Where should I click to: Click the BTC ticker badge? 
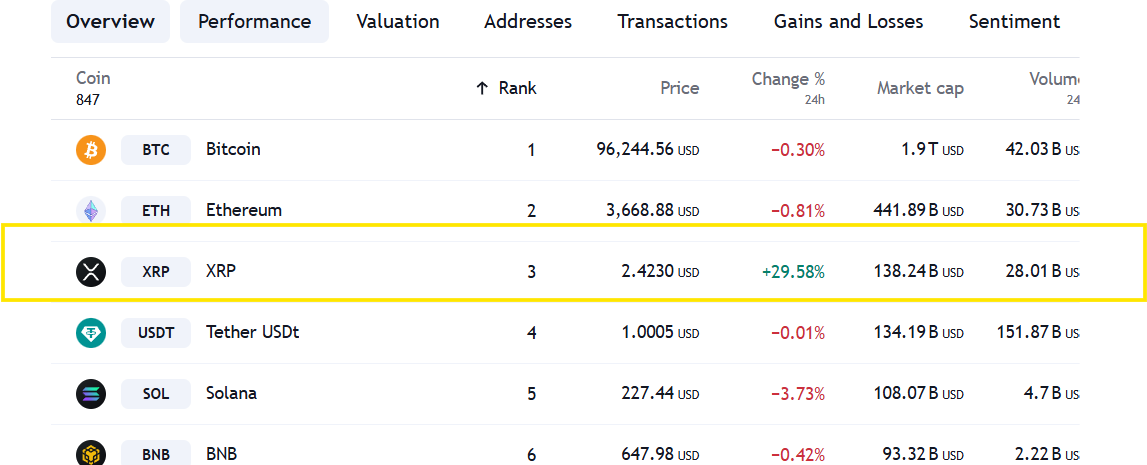pyautogui.click(x=156, y=150)
